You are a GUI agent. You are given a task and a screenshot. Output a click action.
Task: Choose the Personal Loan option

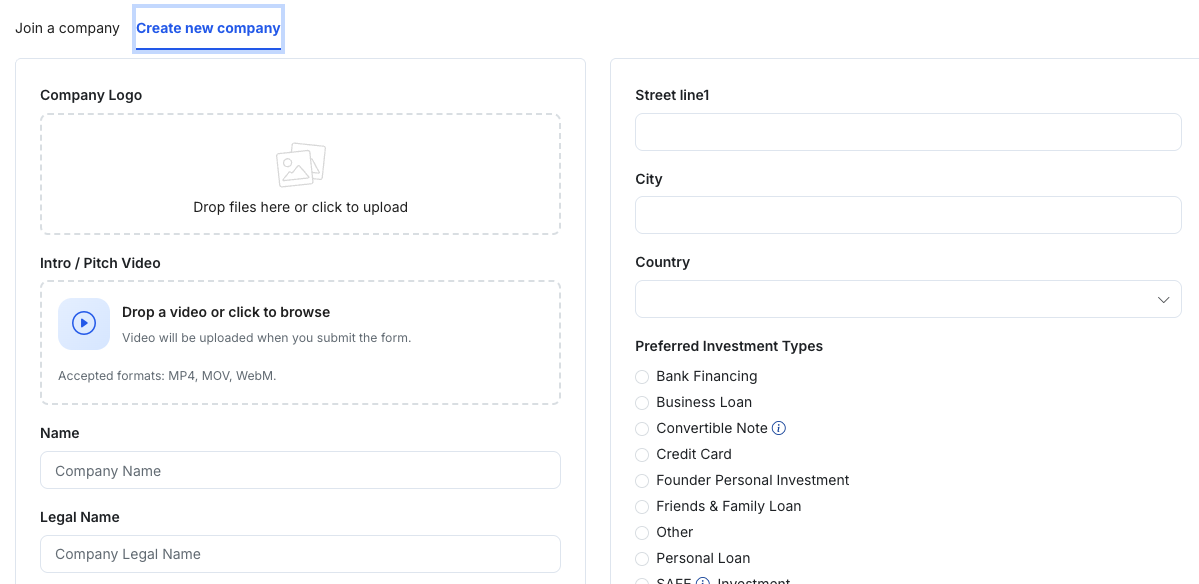point(642,559)
